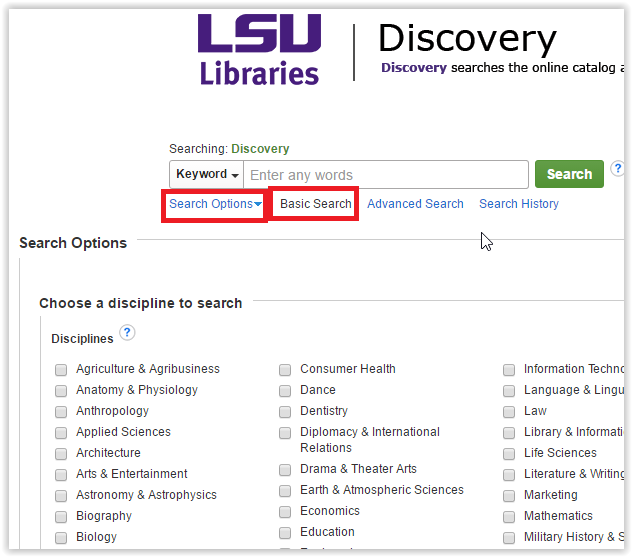
Task: Click the LSU Libraries logo
Action: pyautogui.click(x=259, y=50)
